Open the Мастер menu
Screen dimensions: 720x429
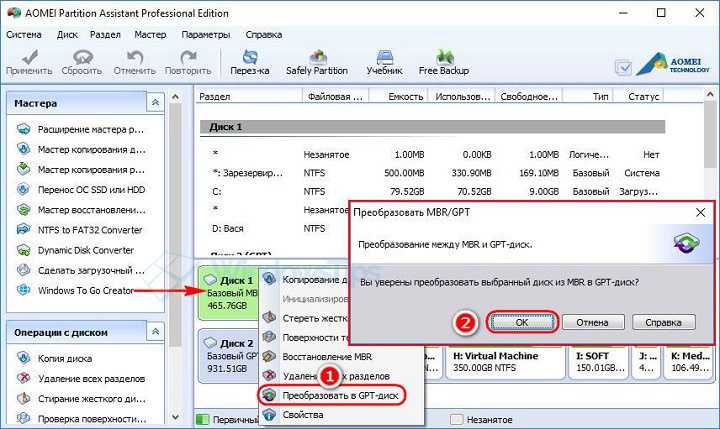tap(150, 34)
